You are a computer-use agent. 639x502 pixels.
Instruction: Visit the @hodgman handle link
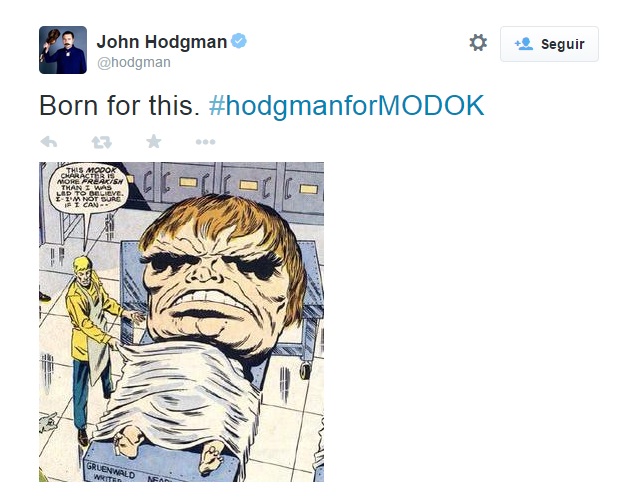coord(134,62)
